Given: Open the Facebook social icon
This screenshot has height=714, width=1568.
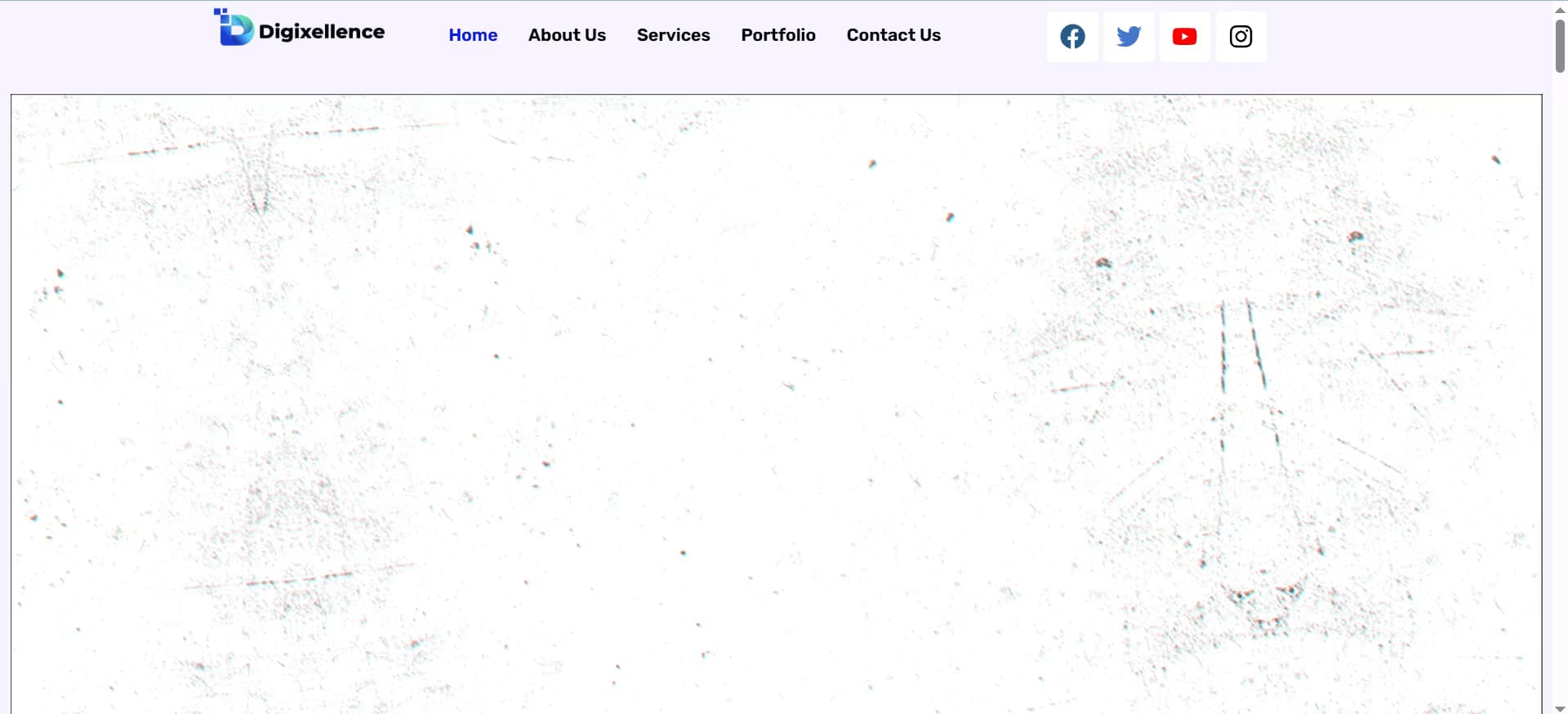Looking at the screenshot, I should click(1072, 37).
